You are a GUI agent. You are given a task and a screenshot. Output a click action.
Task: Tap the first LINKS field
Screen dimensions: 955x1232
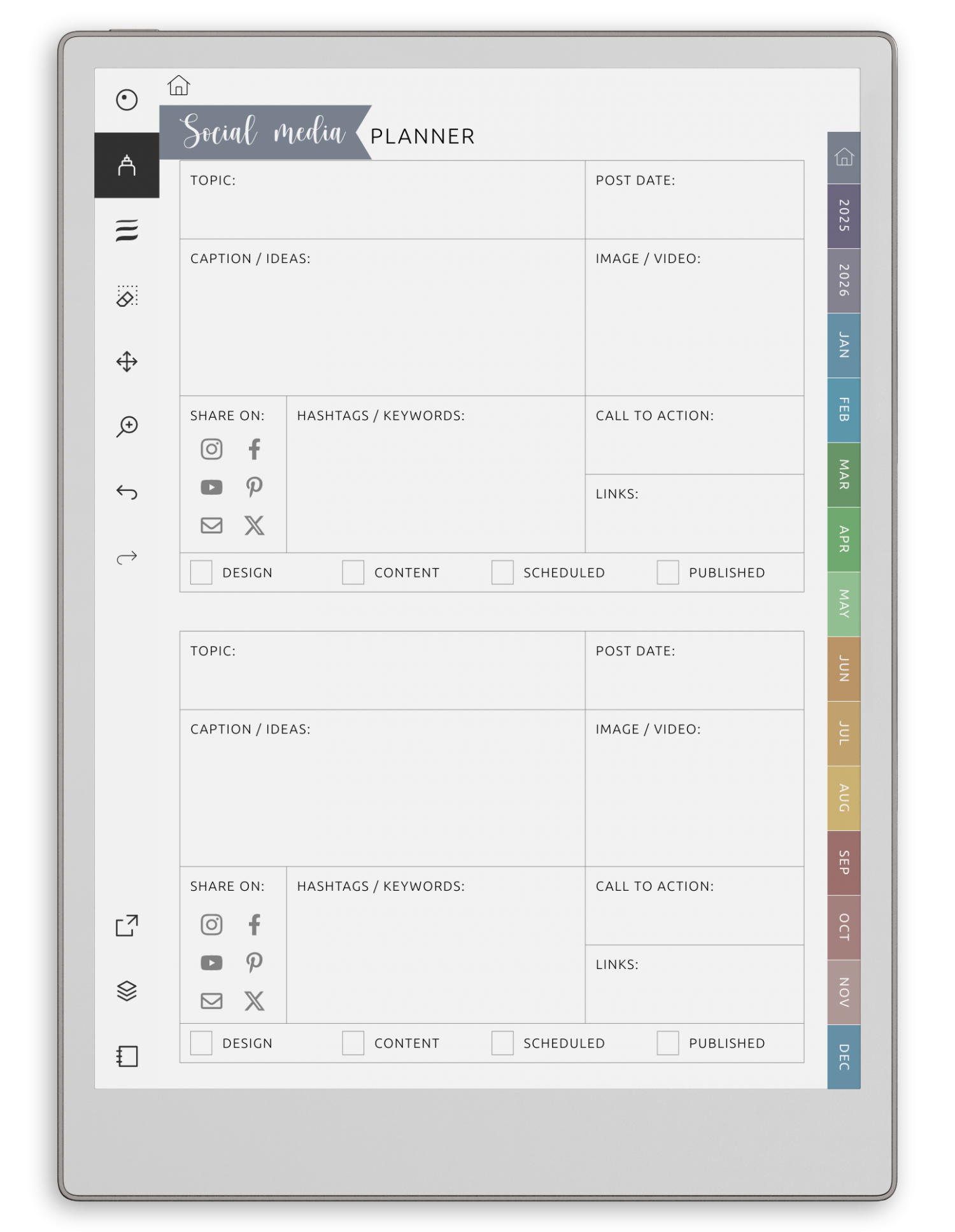[695, 514]
